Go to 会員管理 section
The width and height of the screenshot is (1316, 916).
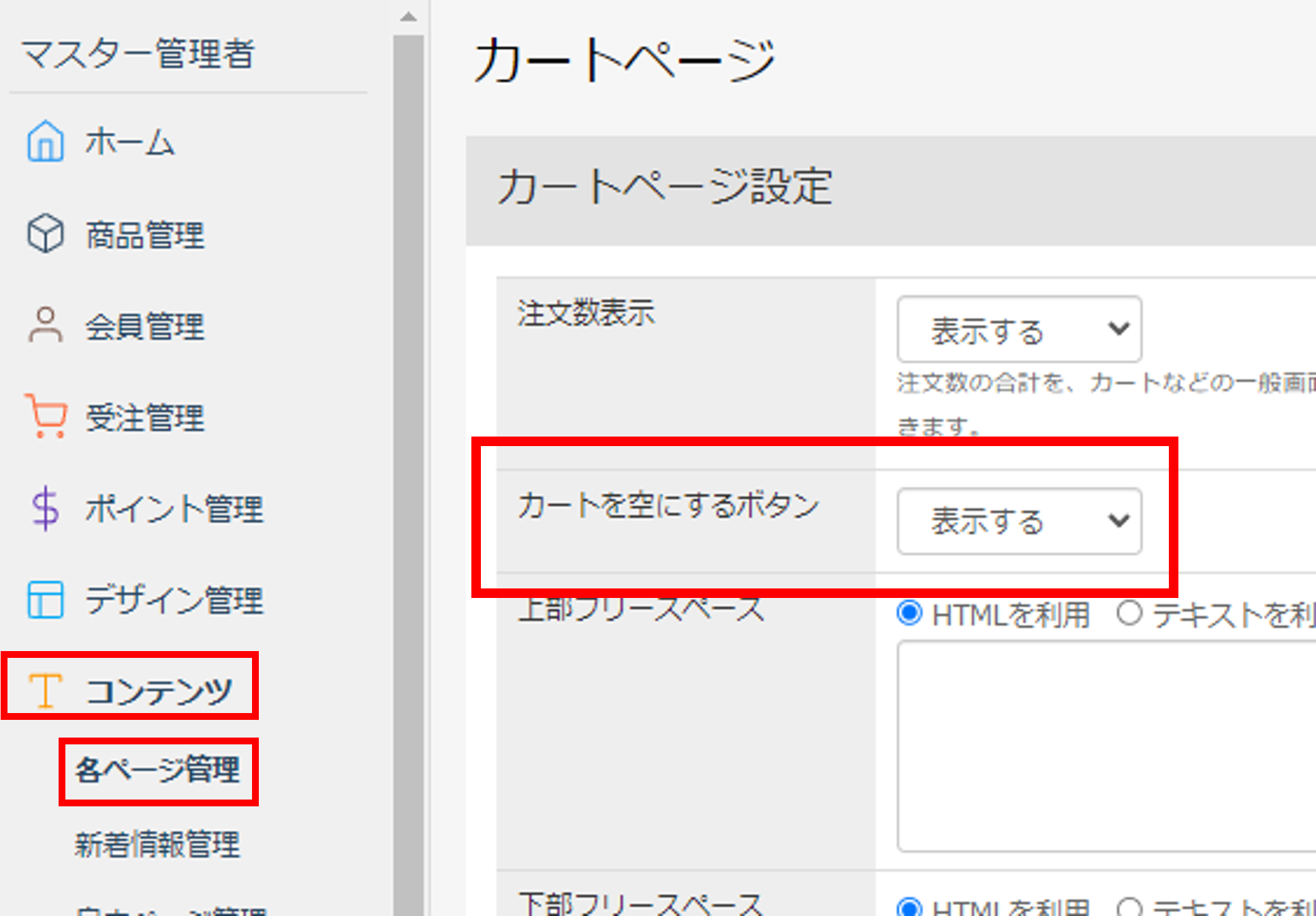[x=145, y=326]
